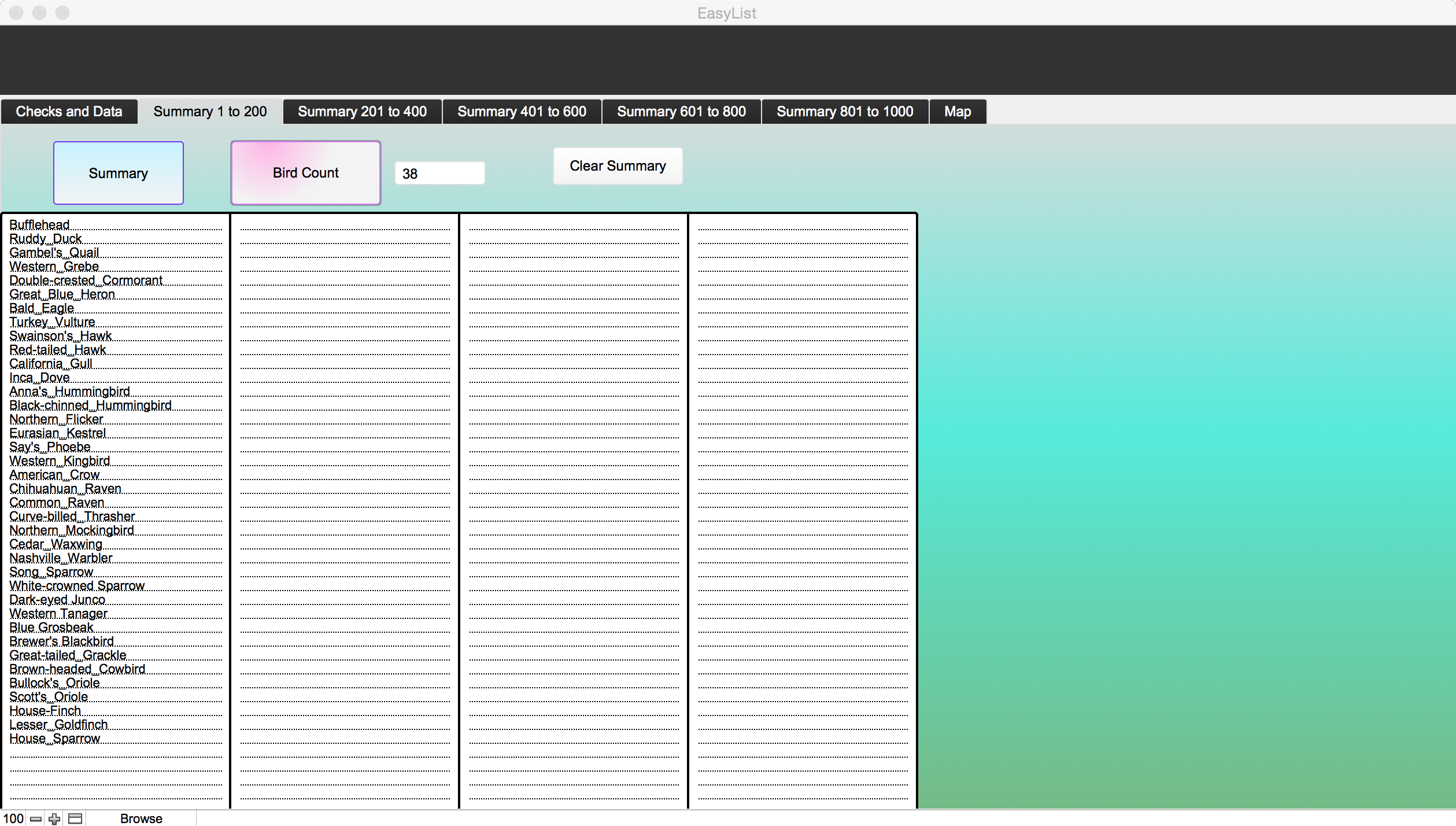Open the Browse mode pop-up menu
This screenshot has width=1456, height=826.
[x=141, y=818]
